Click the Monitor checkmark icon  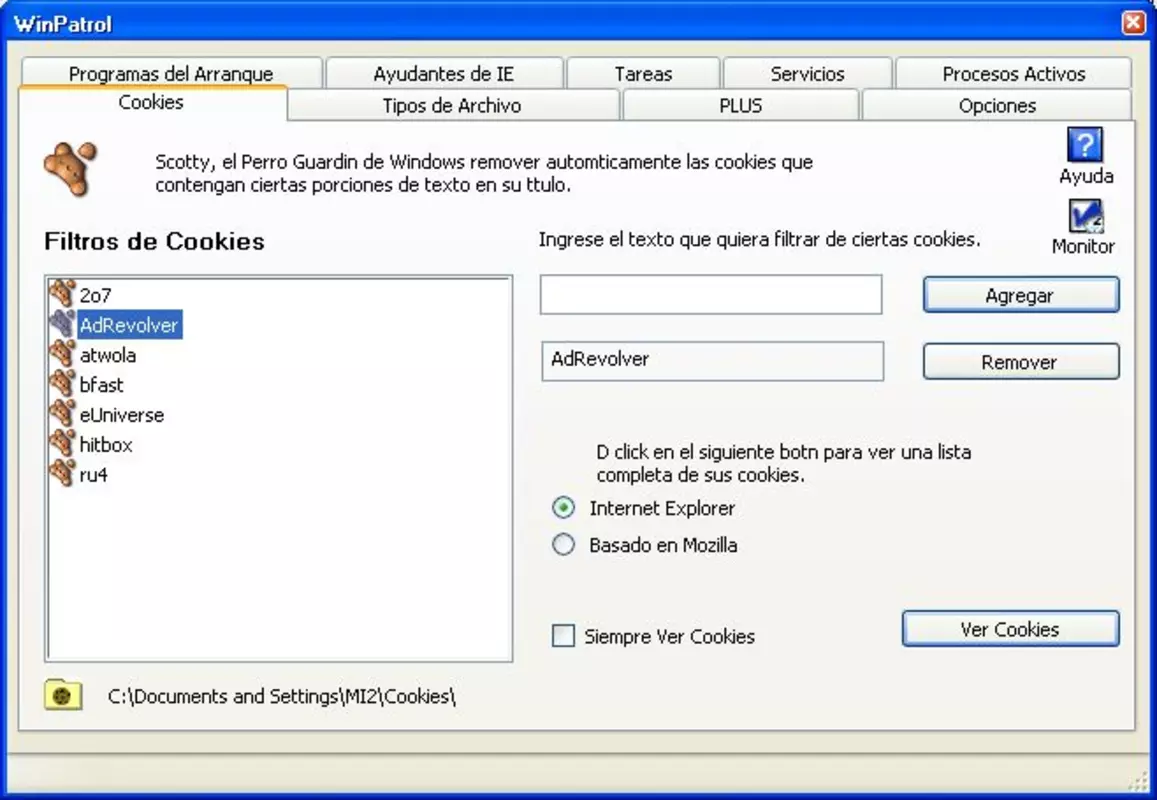(x=1085, y=216)
